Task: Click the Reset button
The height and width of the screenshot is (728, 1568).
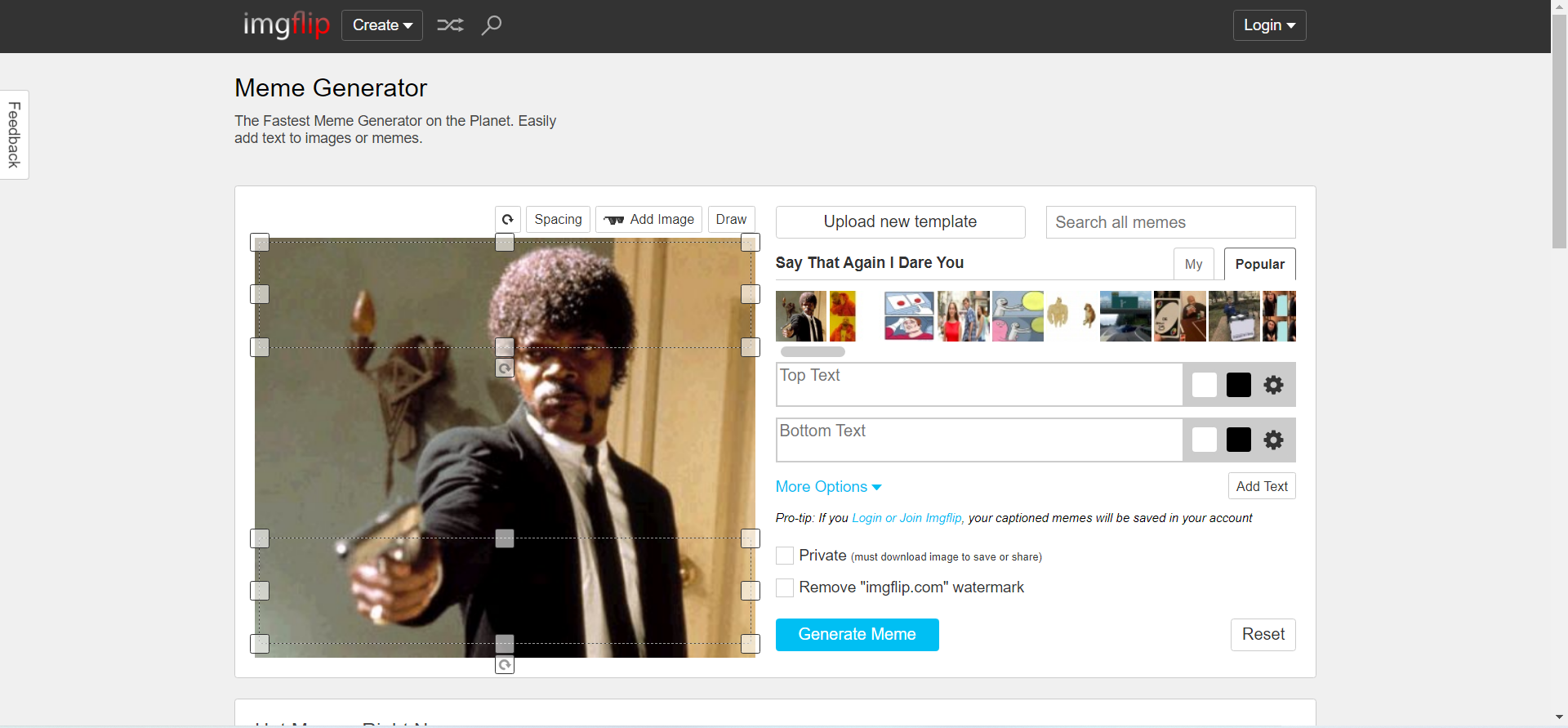Action: (1263, 635)
